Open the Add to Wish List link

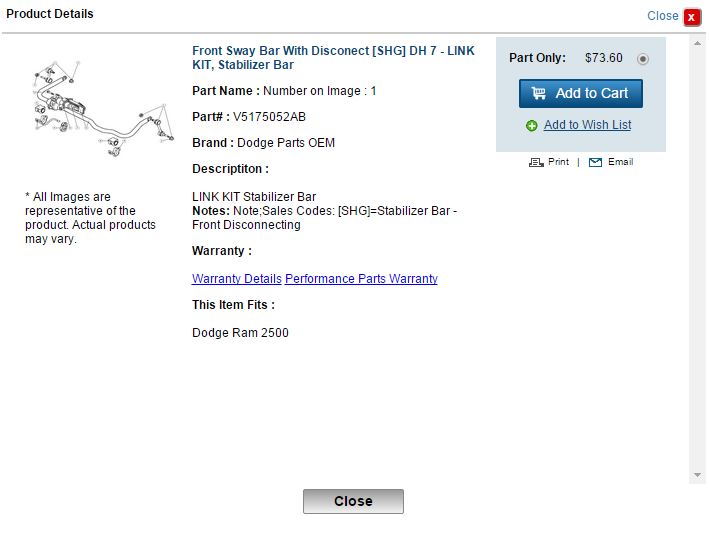[x=587, y=125]
